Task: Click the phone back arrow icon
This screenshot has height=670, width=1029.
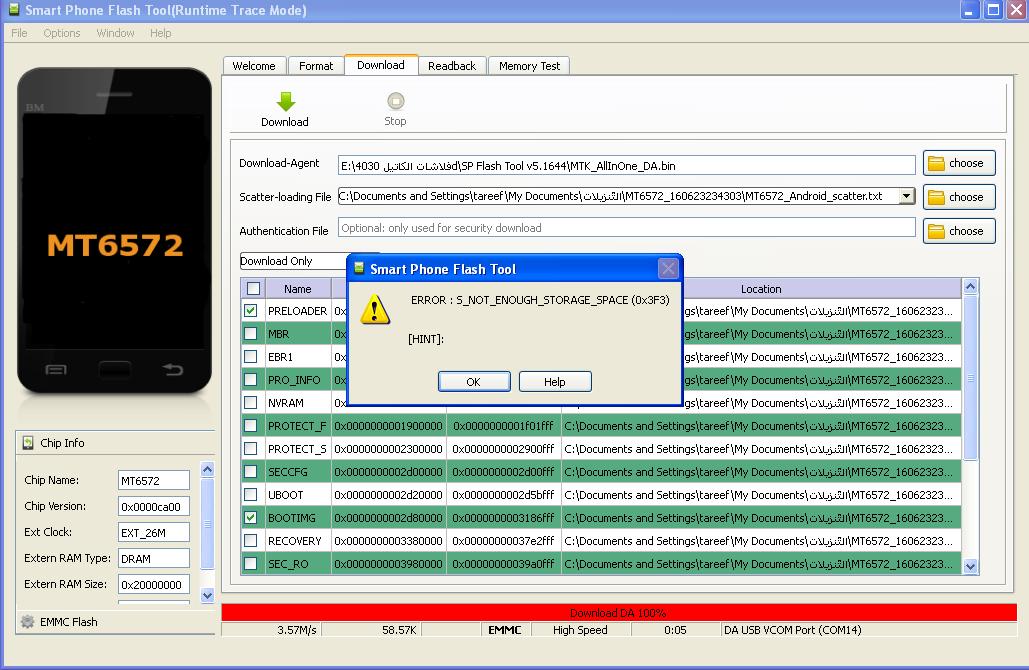Action: [x=173, y=369]
